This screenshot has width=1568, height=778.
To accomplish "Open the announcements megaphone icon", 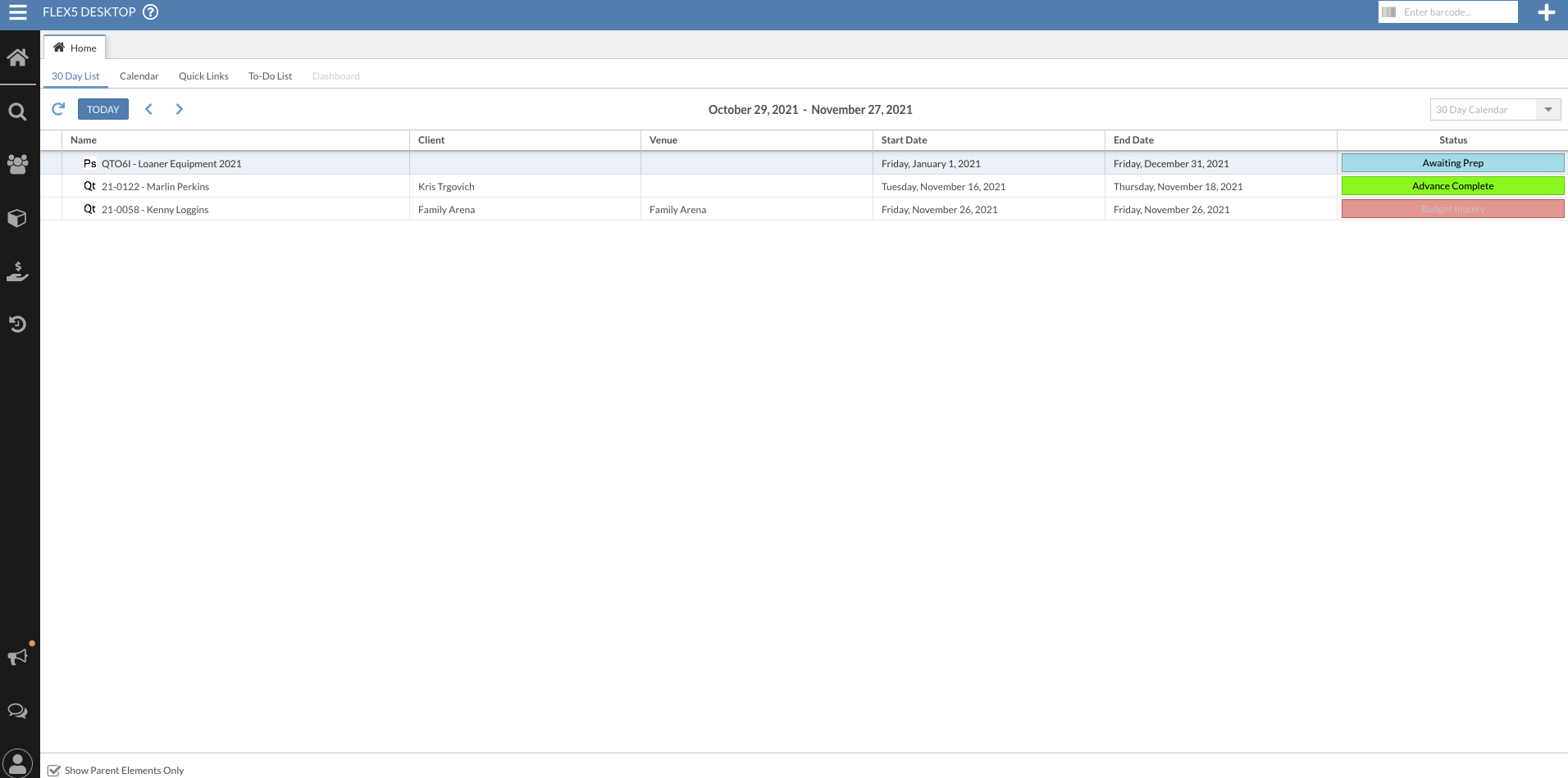I will 17,657.
